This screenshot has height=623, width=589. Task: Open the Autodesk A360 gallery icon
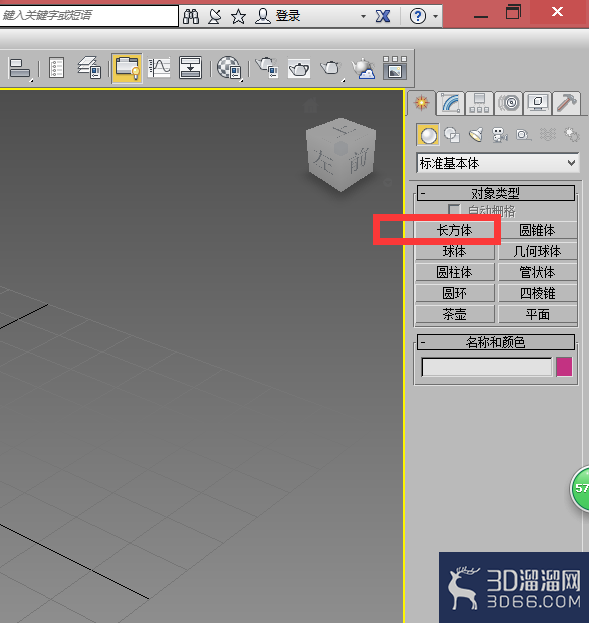tap(395, 68)
